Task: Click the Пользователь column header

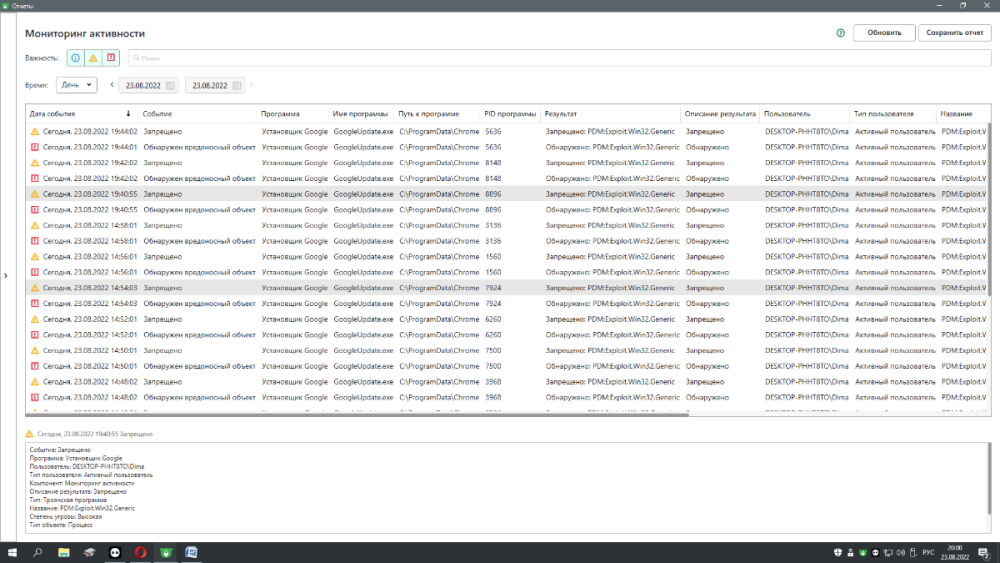Action: (786, 114)
